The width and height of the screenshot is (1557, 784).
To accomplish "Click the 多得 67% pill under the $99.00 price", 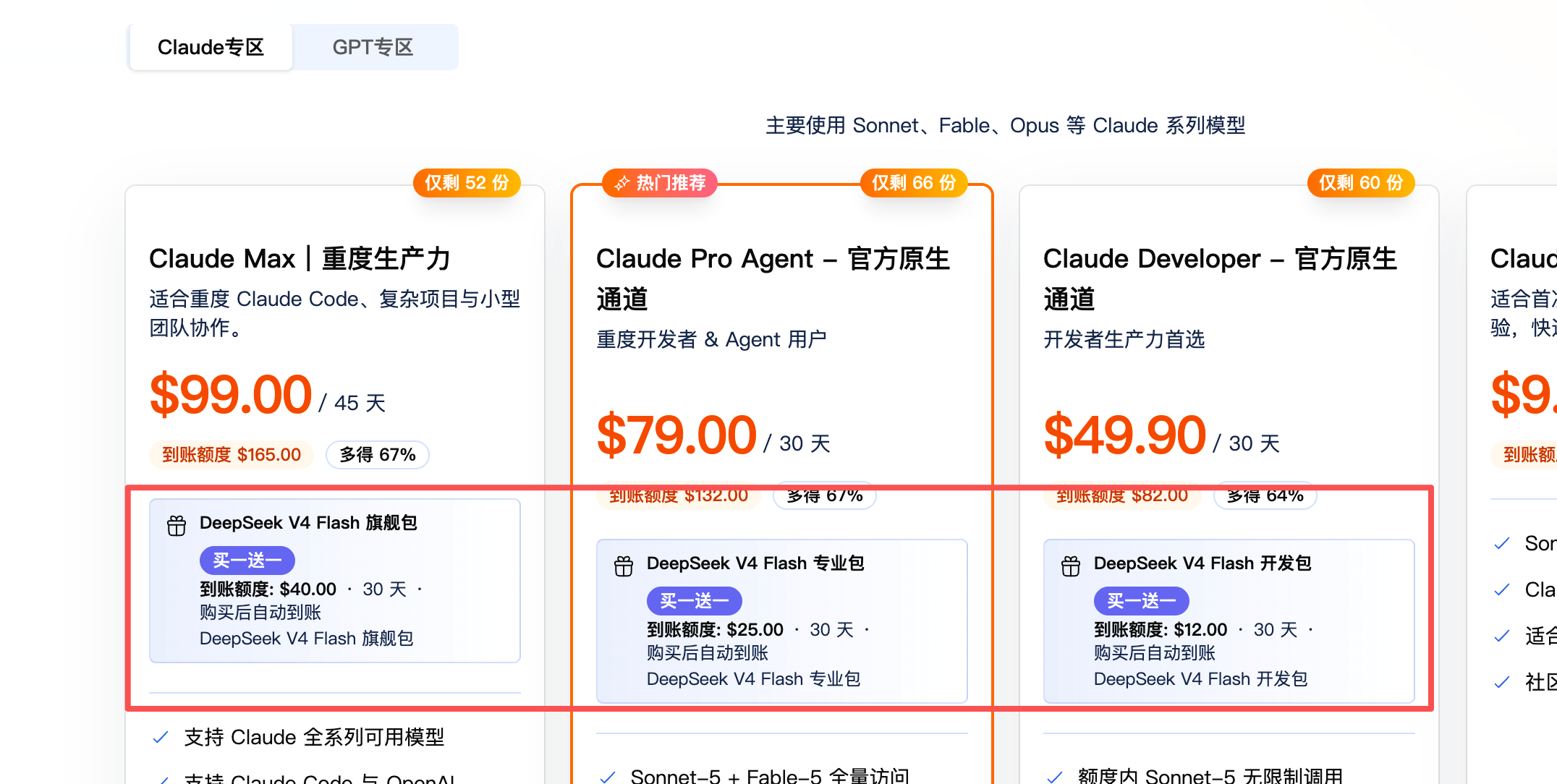I will (378, 455).
